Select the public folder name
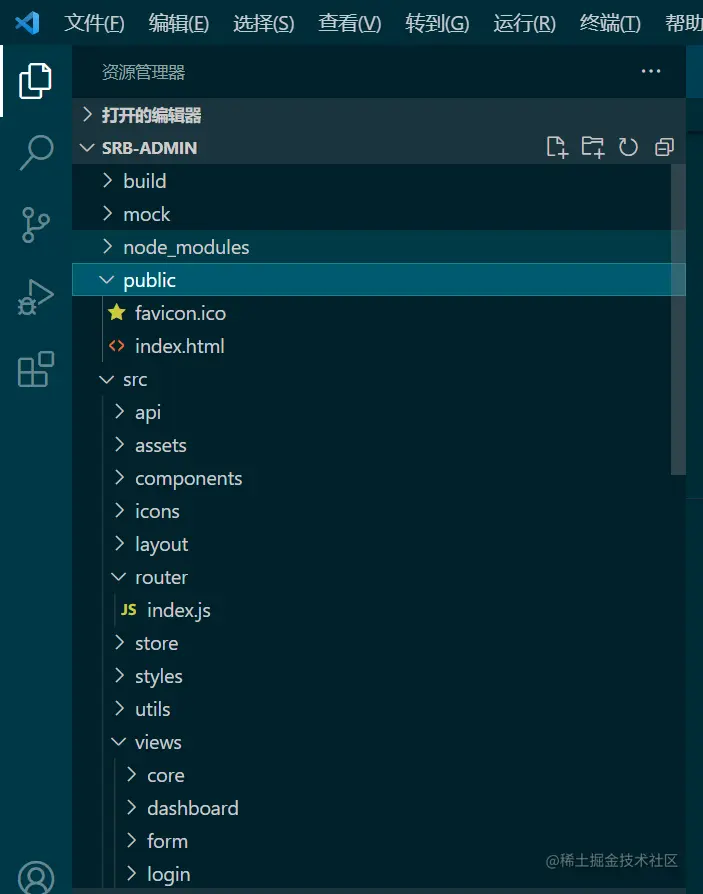 point(149,281)
